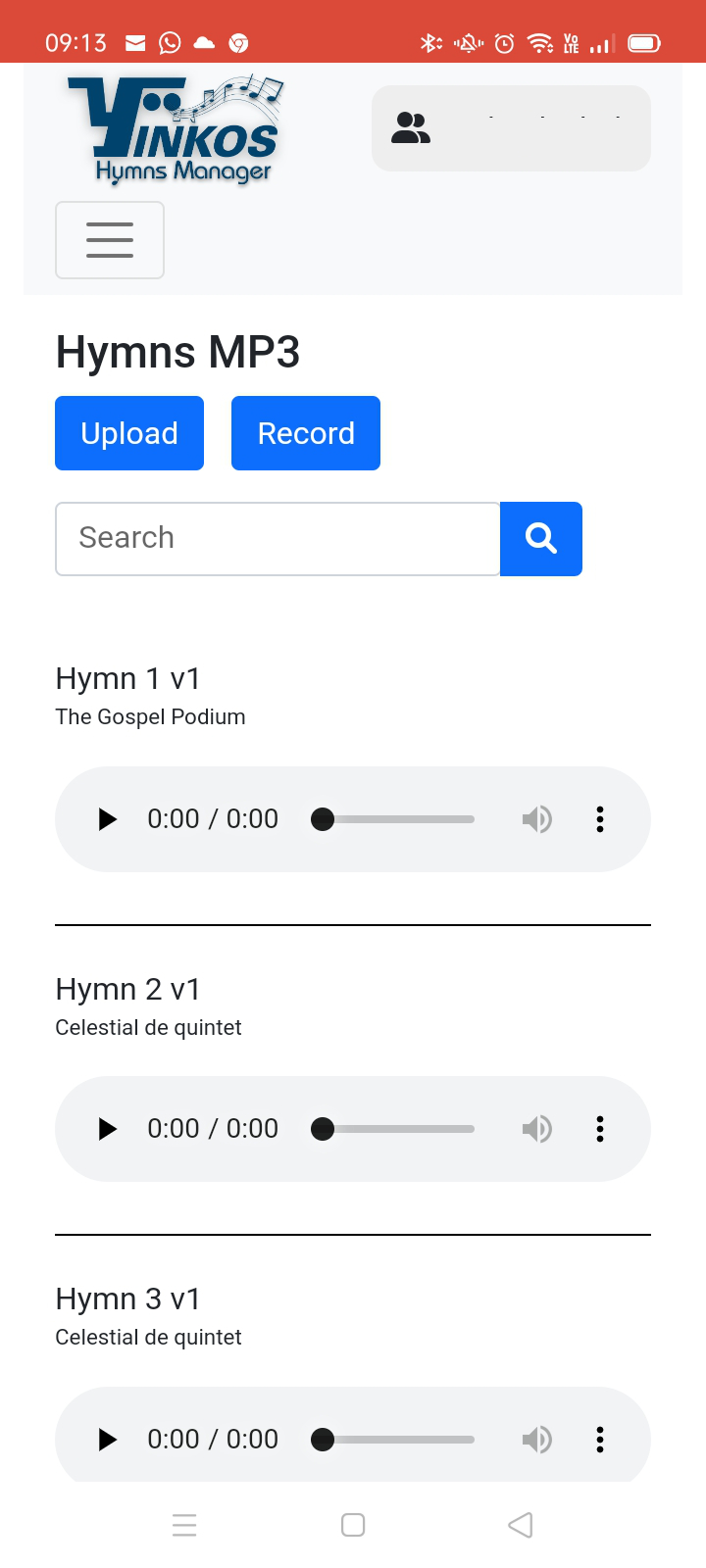Tap the Android recent apps button
This screenshot has height=1568, width=706.
coord(184,1525)
